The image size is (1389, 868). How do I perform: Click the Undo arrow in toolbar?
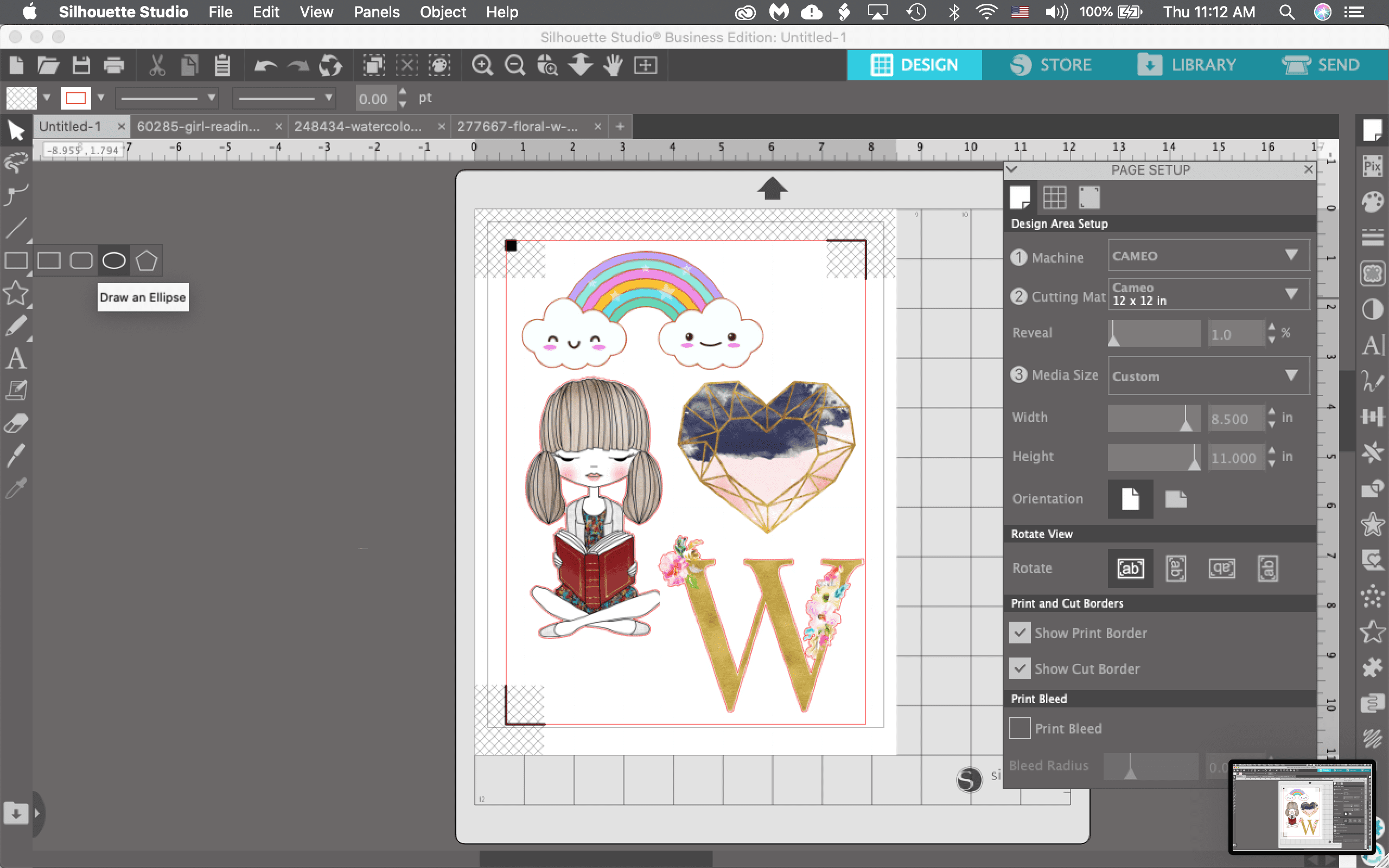[x=265, y=65]
